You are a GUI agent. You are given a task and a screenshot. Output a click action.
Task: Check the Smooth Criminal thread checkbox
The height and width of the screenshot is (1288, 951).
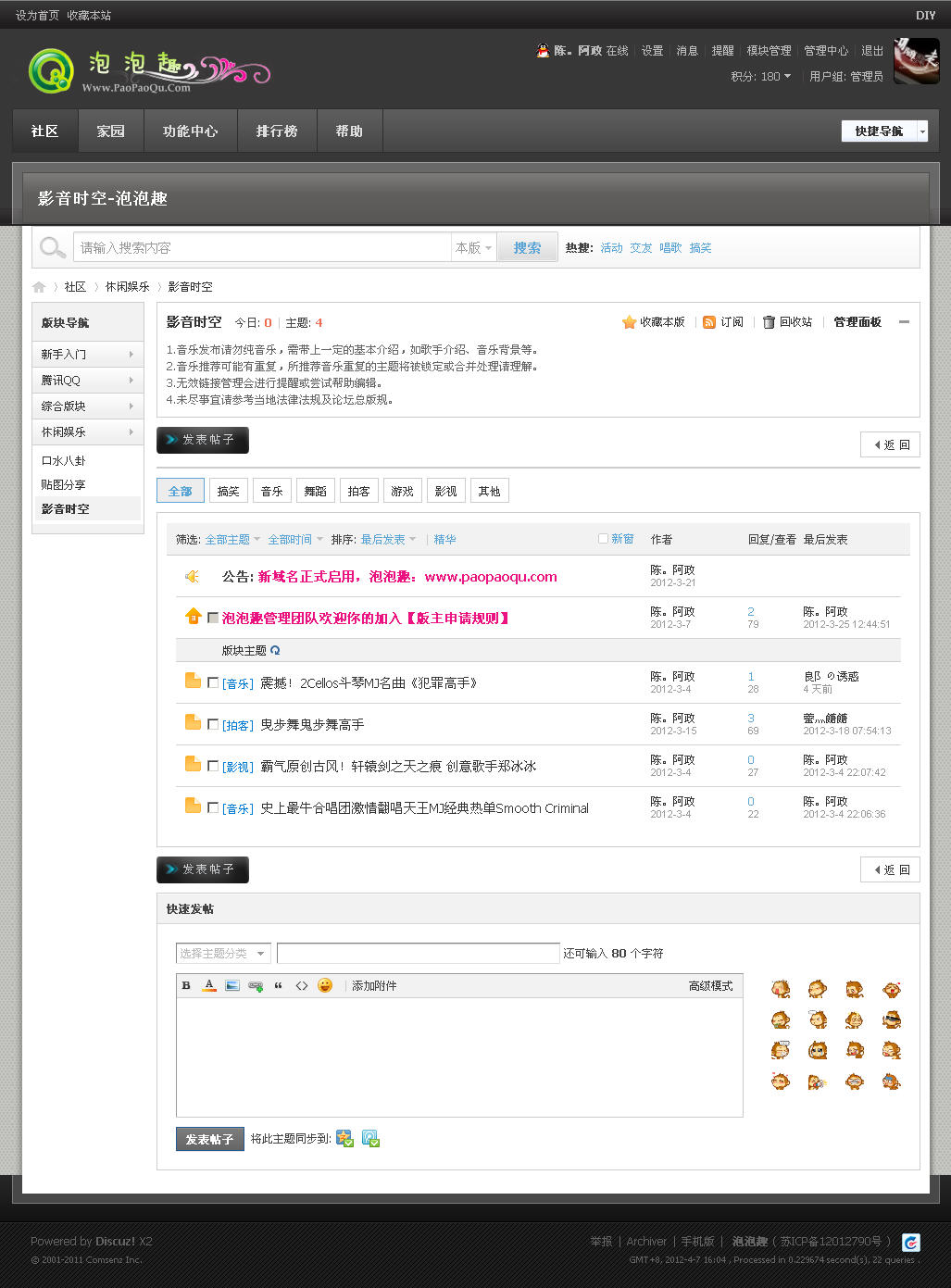(213, 807)
